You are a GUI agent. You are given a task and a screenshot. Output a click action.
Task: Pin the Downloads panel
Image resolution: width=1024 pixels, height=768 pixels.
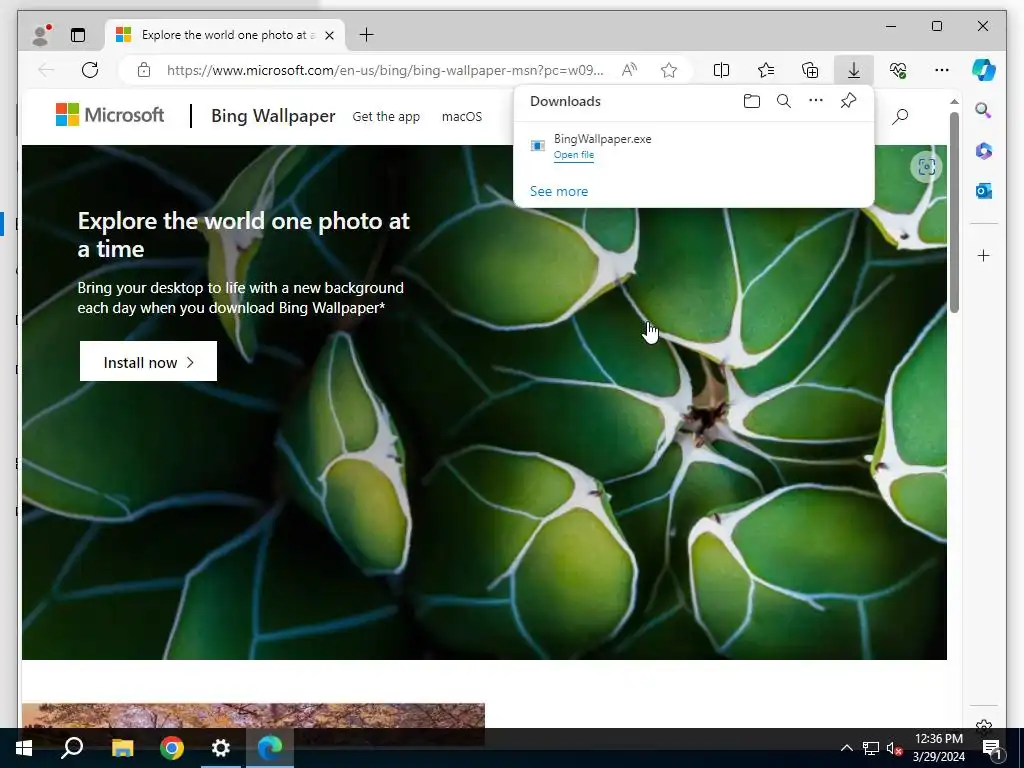point(848,101)
